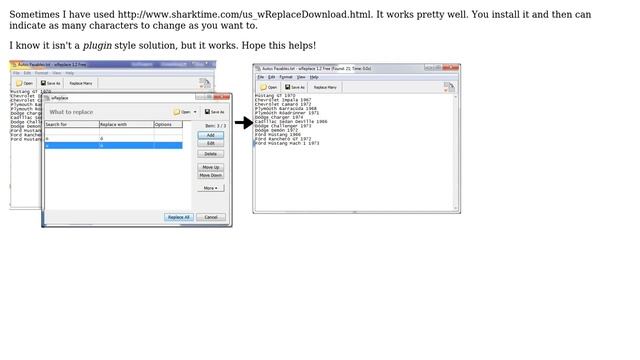Click Replace Many in the right result window
This screenshot has width=640, height=360.
[x=325, y=87]
